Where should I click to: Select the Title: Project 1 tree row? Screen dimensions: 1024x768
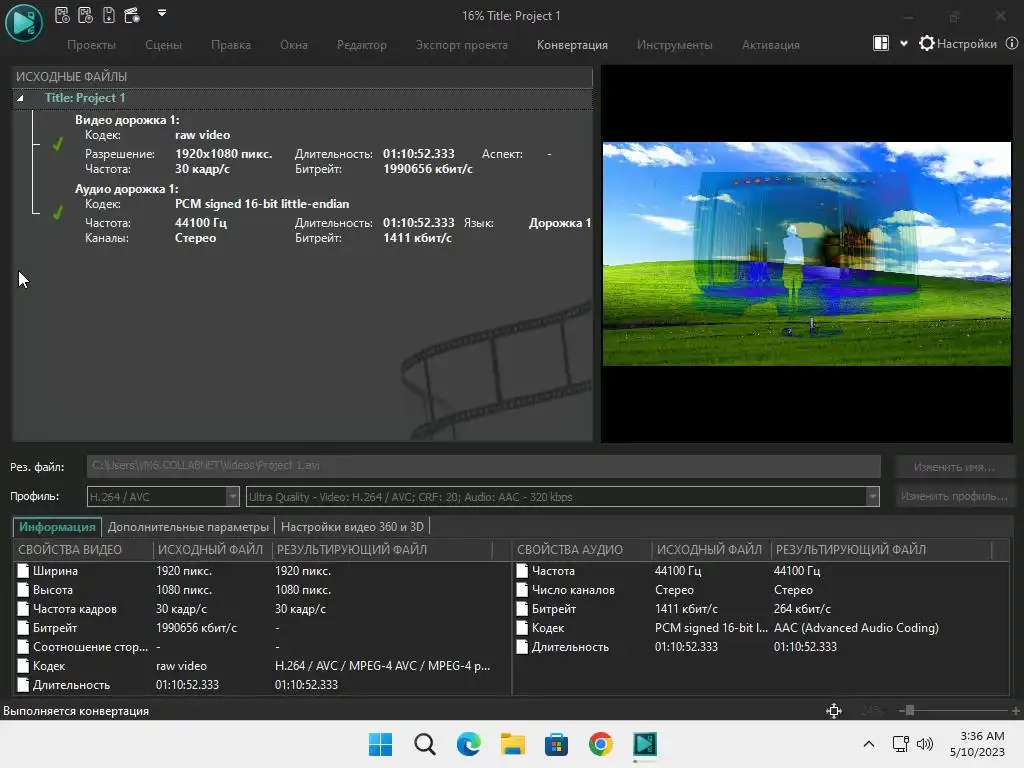pyautogui.click(x=302, y=98)
